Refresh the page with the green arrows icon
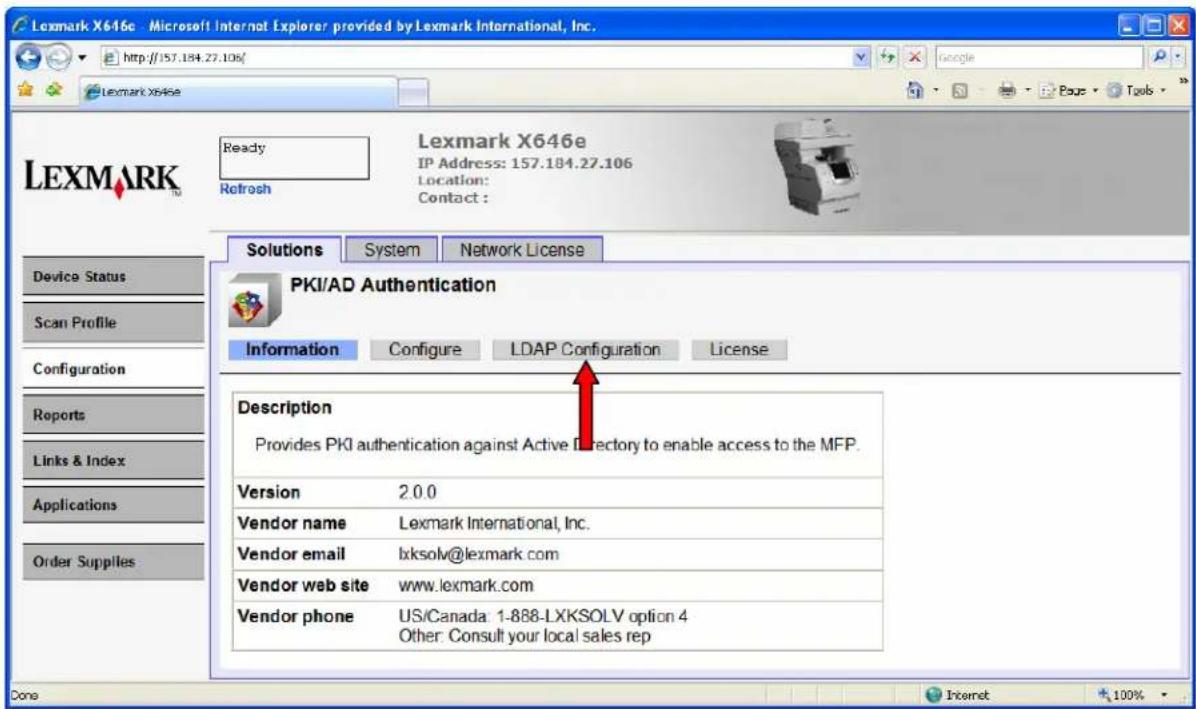Viewport: 1196px width, 709px height. [x=887, y=57]
